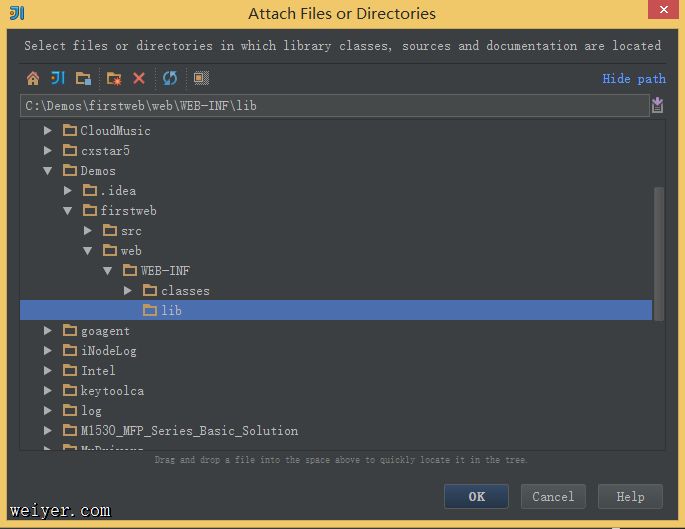Expand the .idea folder
The width and height of the screenshot is (685, 529).
68,190
